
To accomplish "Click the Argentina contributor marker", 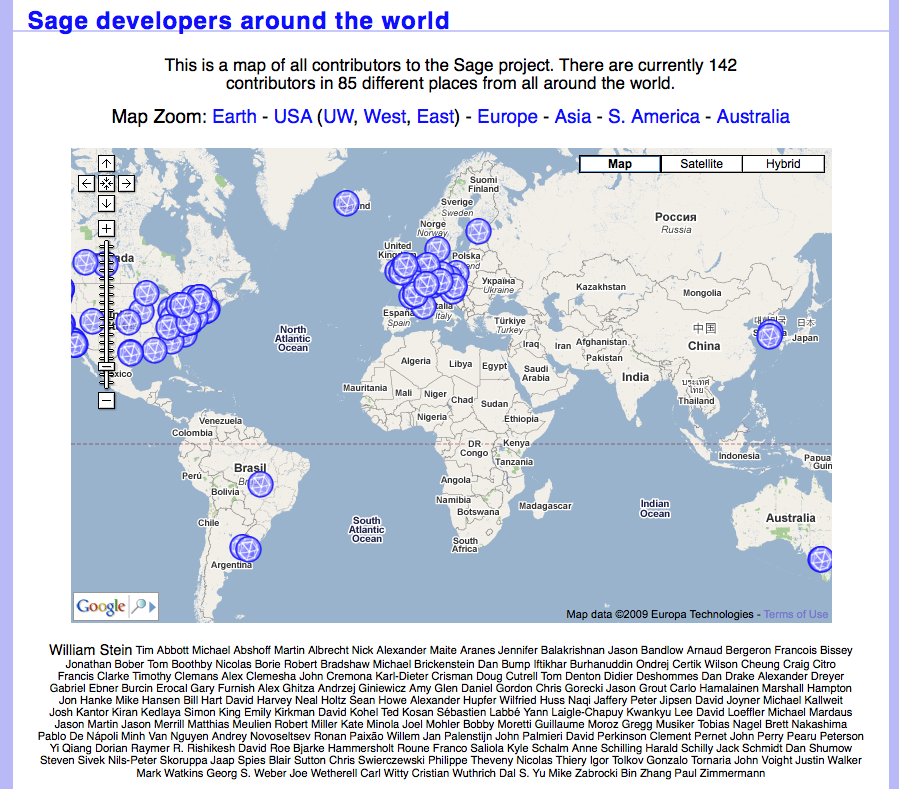I will 247,548.
